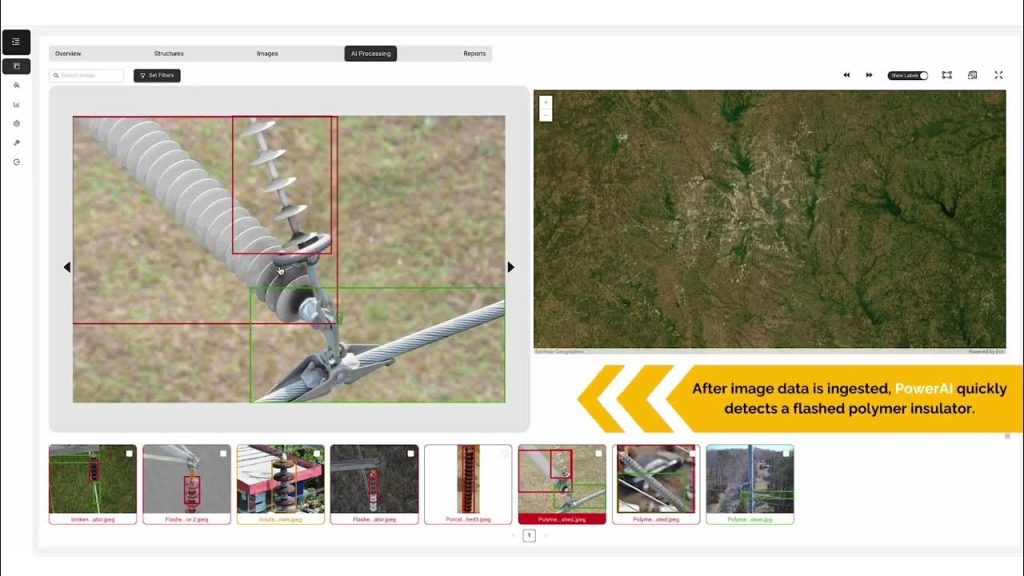Screen dimensions: 1024x576
Task: Click page 1 pagination button
Action: 529,536
